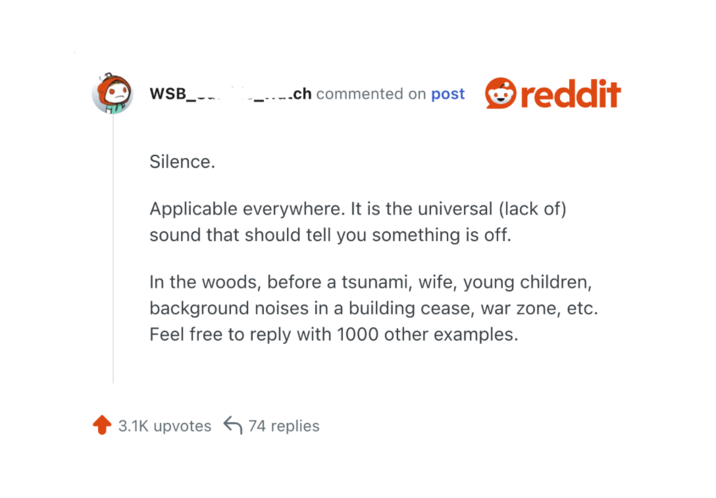This screenshot has width=716, height=498.
Task: Click the reddit wordmark text
Action: tap(570, 93)
